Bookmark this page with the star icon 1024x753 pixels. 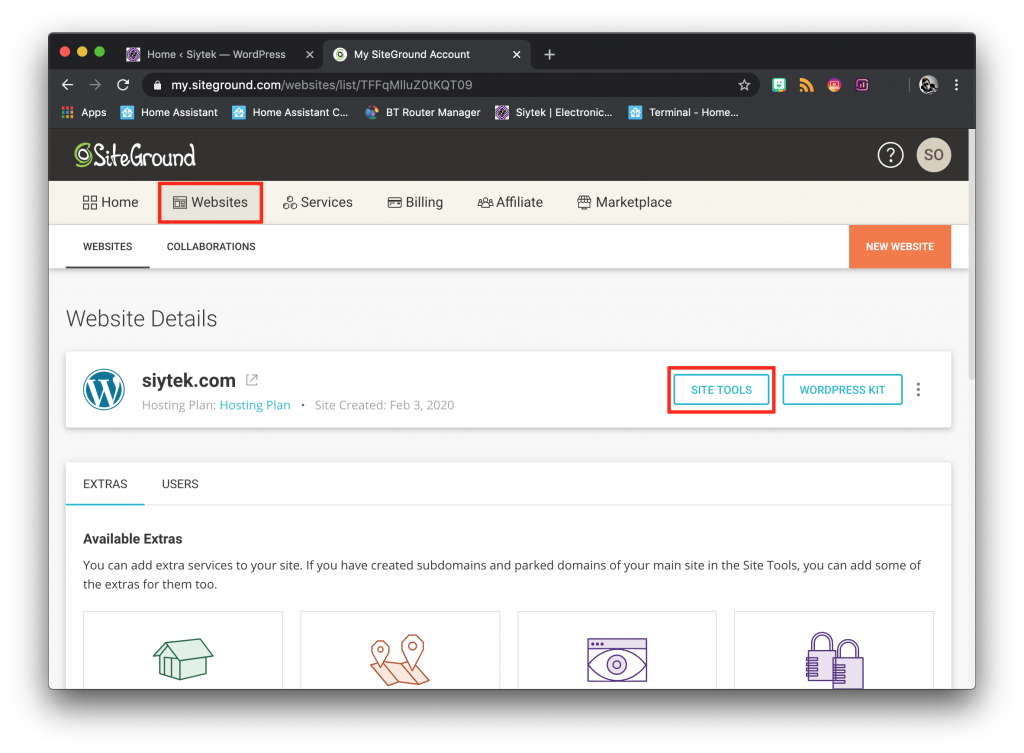pos(744,85)
